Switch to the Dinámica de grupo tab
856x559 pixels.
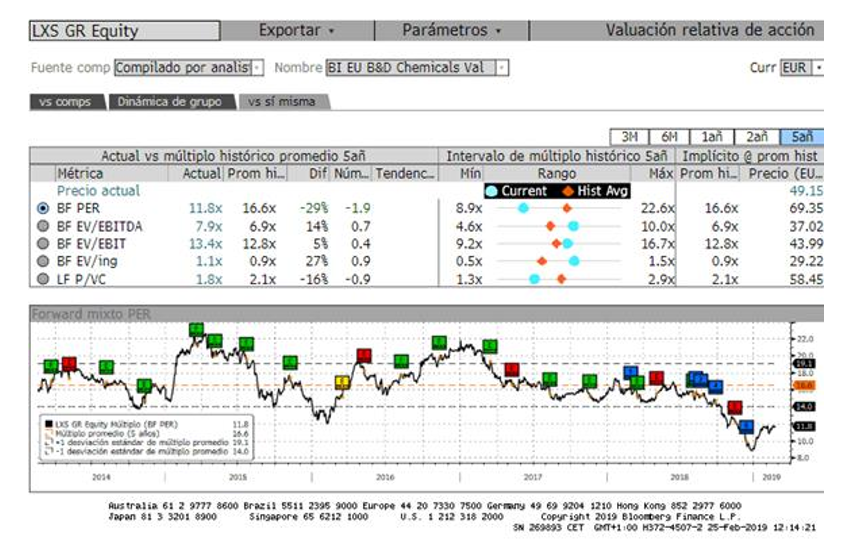tap(171, 102)
